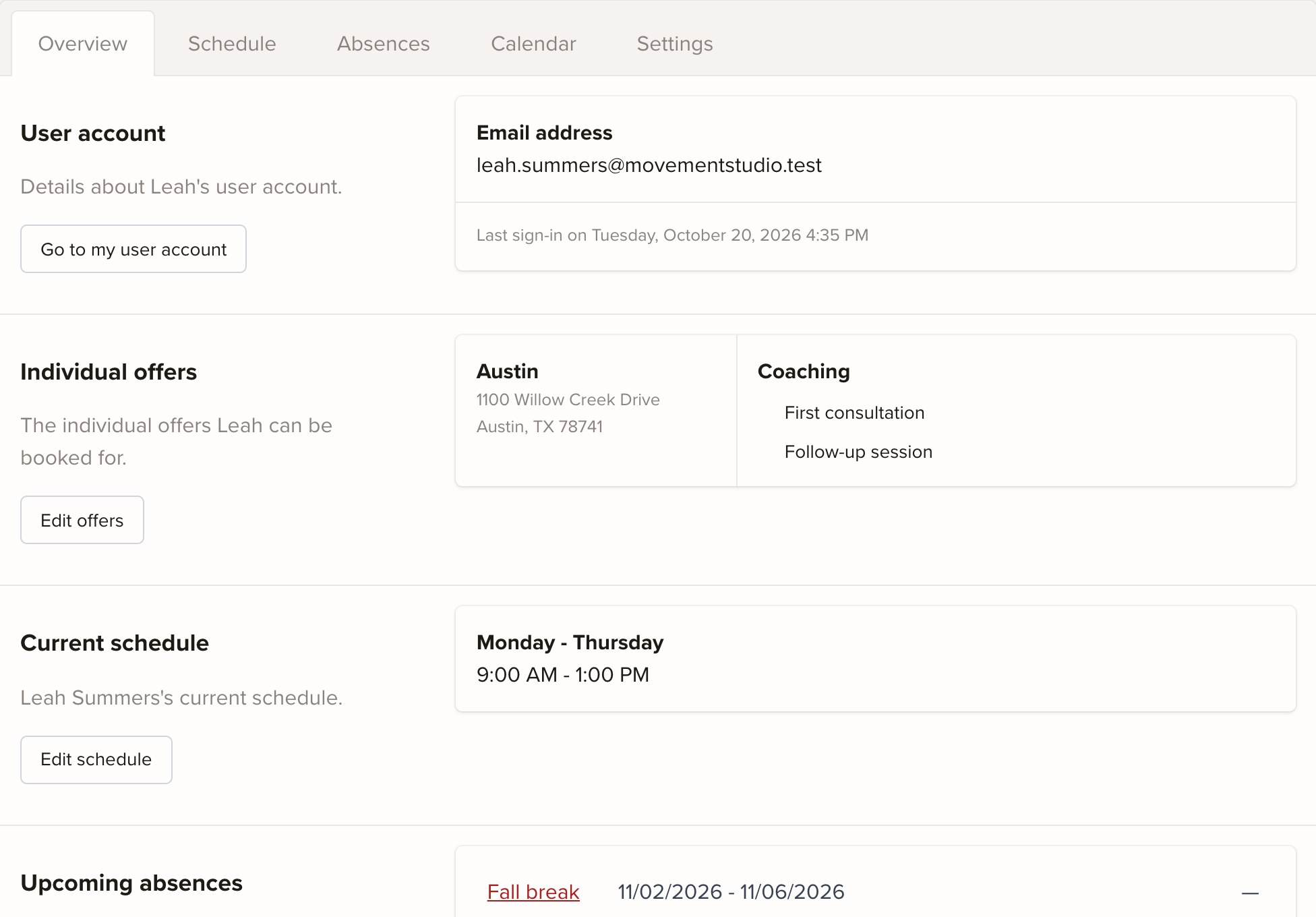
Task: Go to the Calendar tab
Action: pyautogui.click(x=533, y=44)
